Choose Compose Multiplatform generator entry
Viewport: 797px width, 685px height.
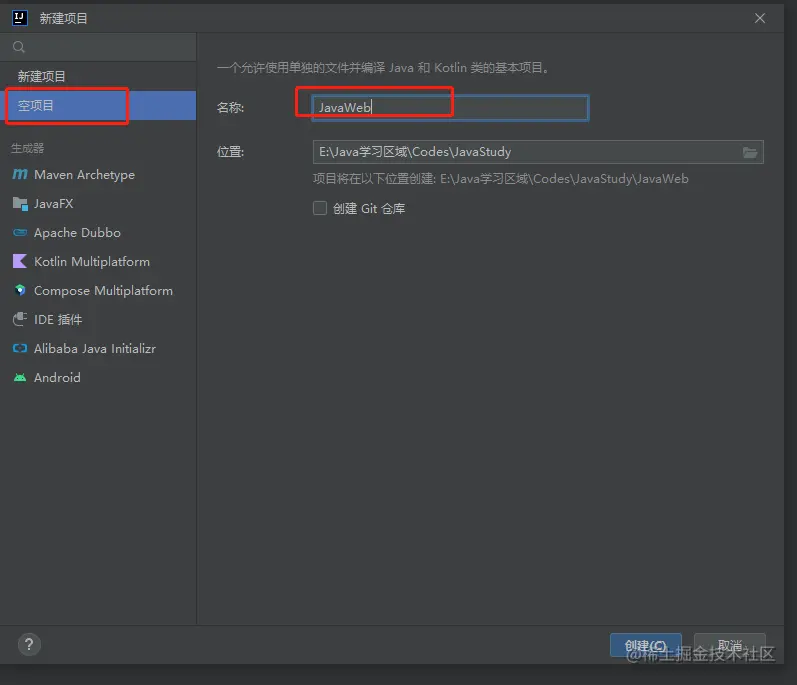(x=98, y=290)
